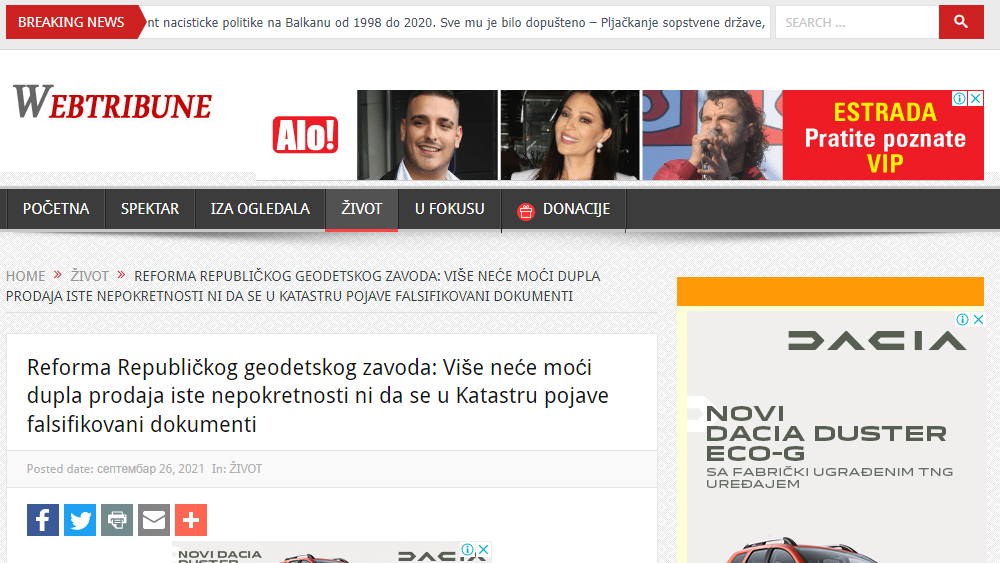Click the BREAKING NEWS label
The height and width of the screenshot is (563, 1000).
click(x=71, y=22)
